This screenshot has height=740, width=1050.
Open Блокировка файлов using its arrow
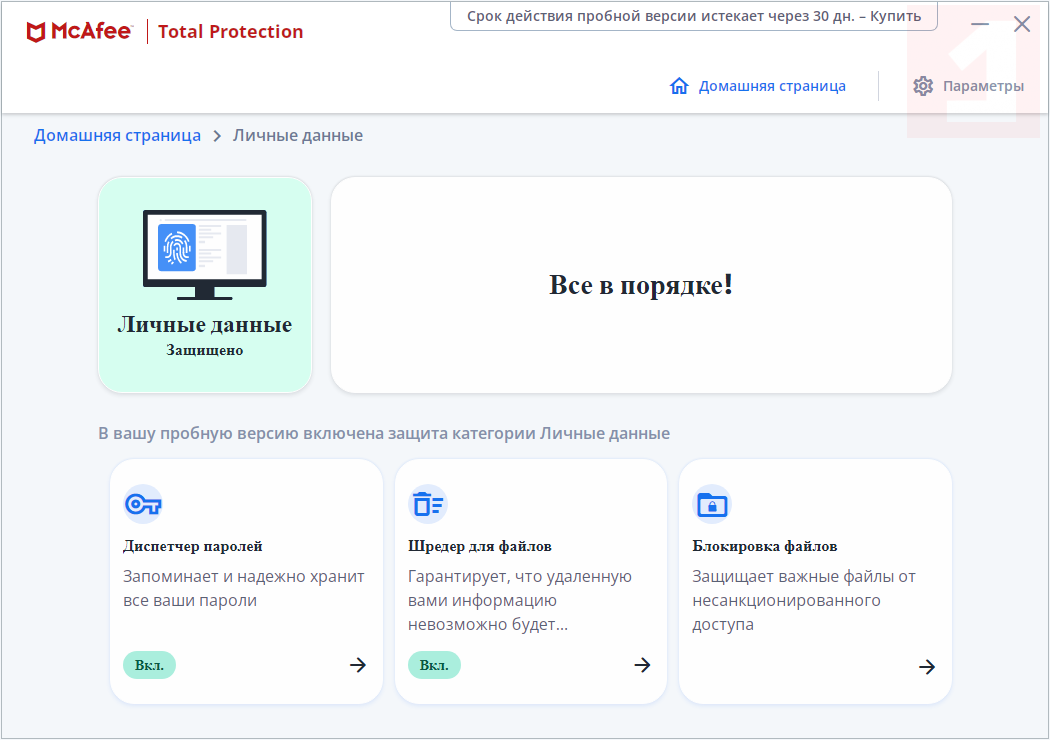(x=927, y=666)
